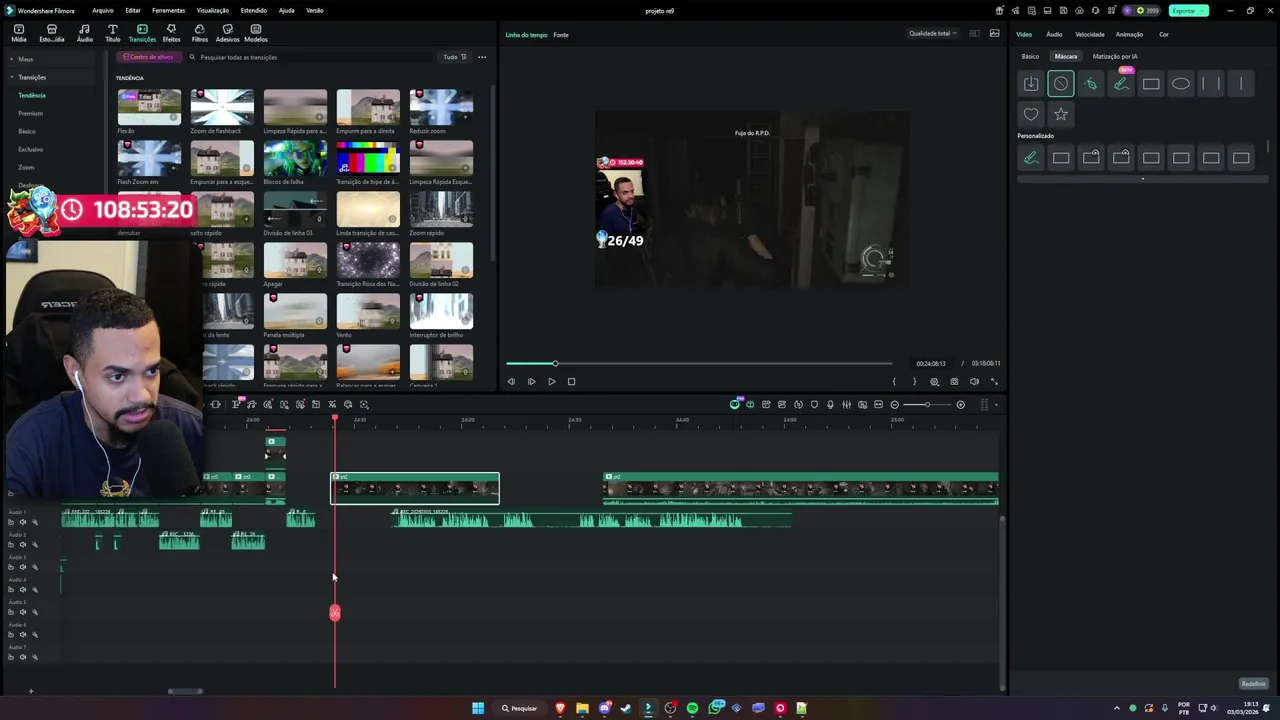This screenshot has width=1280, height=720.
Task: Select the import mask icon
Action: 1031,84
